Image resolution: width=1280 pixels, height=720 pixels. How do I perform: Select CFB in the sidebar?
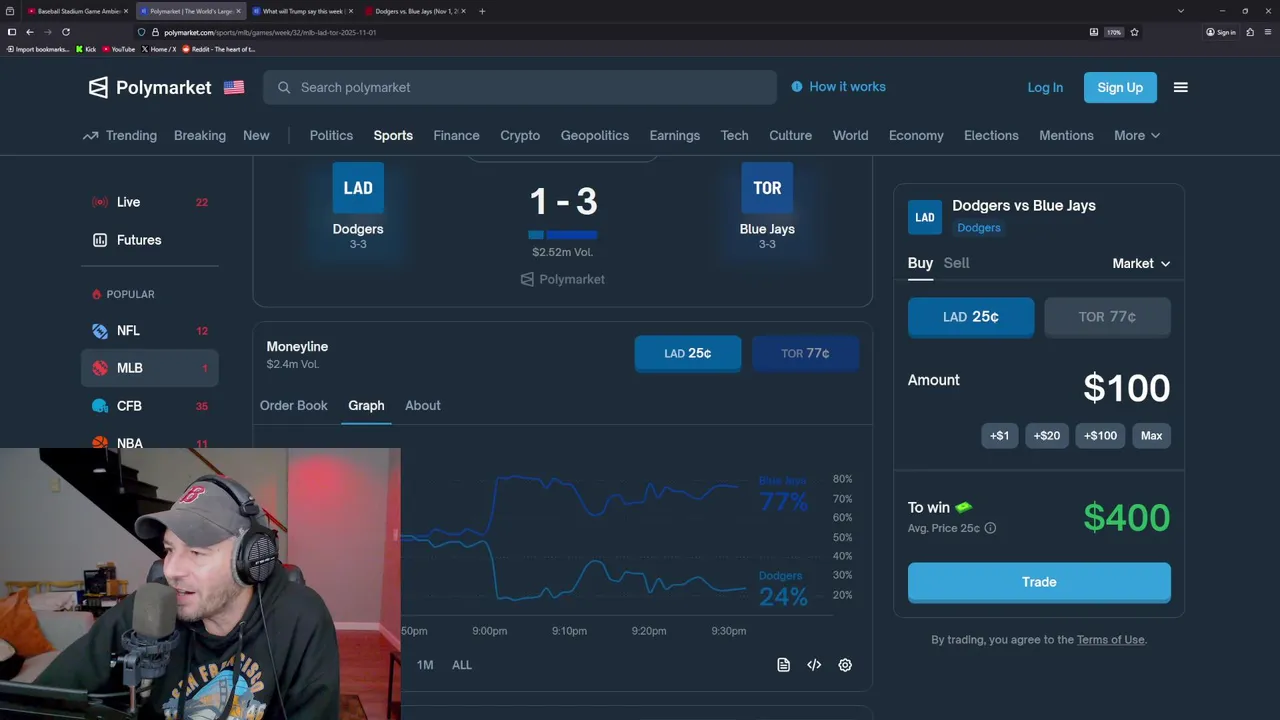(150, 406)
